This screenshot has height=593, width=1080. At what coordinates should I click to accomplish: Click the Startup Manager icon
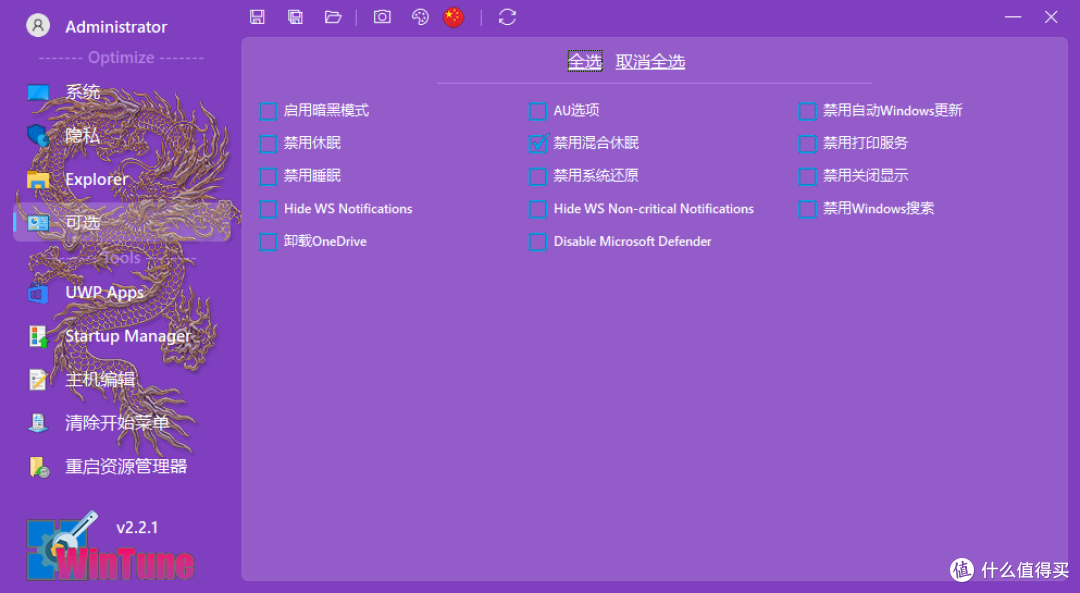[x=38, y=337]
